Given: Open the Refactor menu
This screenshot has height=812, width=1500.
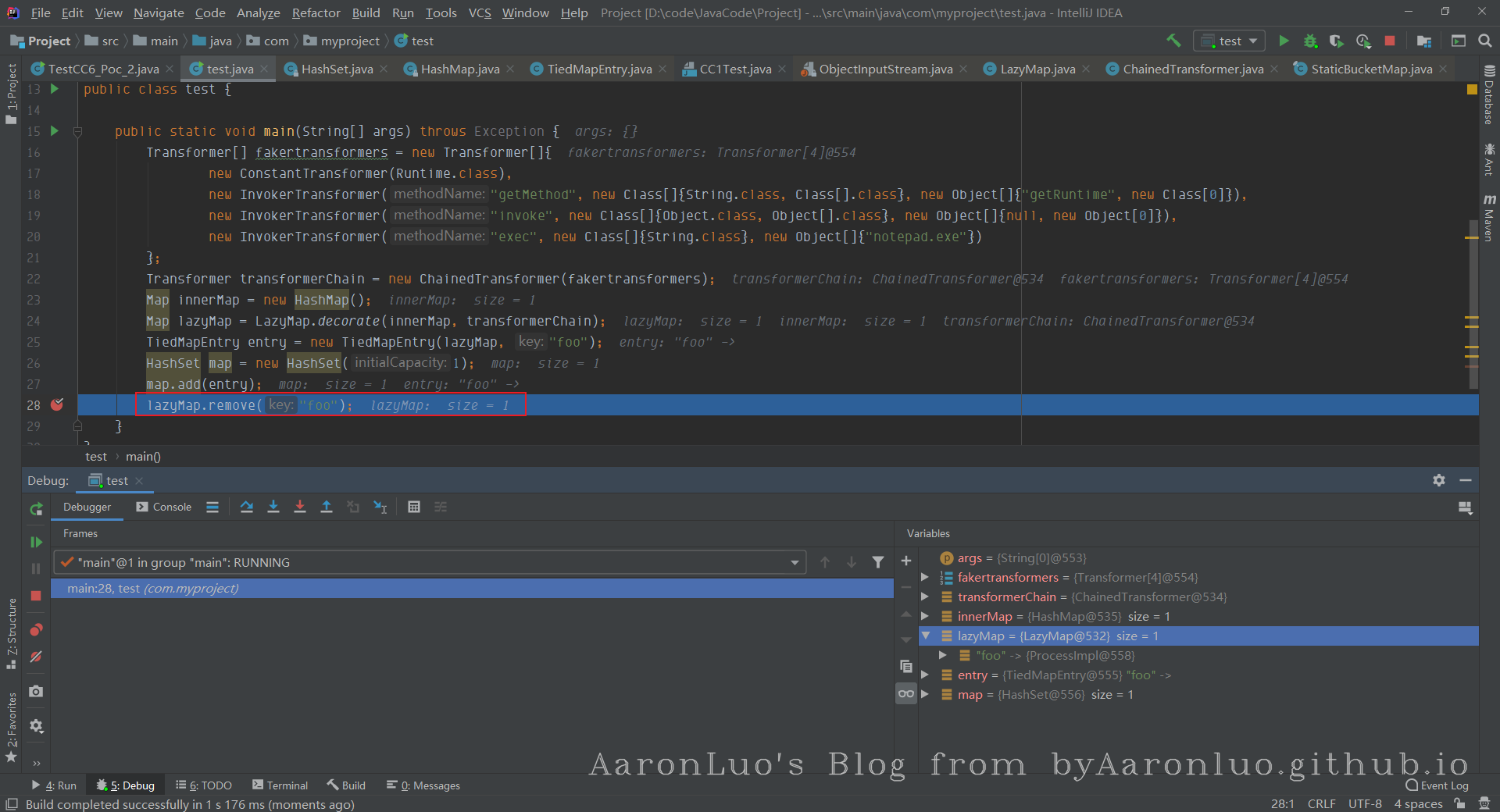Looking at the screenshot, I should pos(316,12).
